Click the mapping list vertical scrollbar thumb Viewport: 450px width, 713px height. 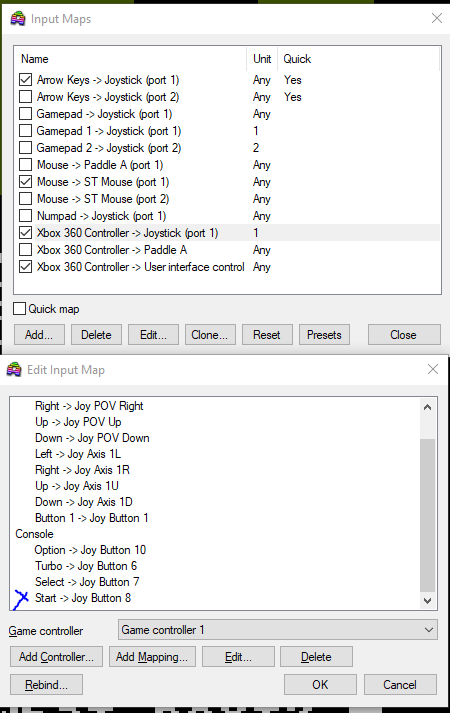[427, 514]
